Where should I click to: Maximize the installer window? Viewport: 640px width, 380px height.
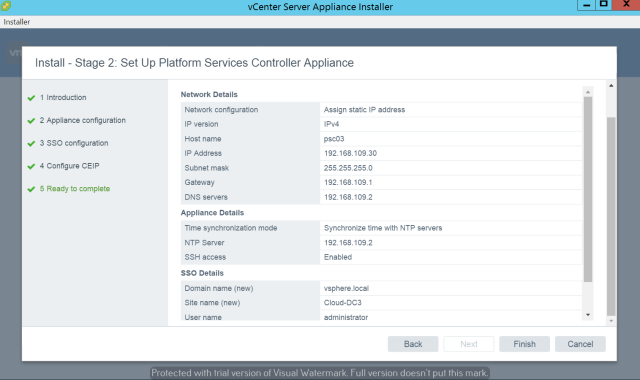click(x=603, y=4)
